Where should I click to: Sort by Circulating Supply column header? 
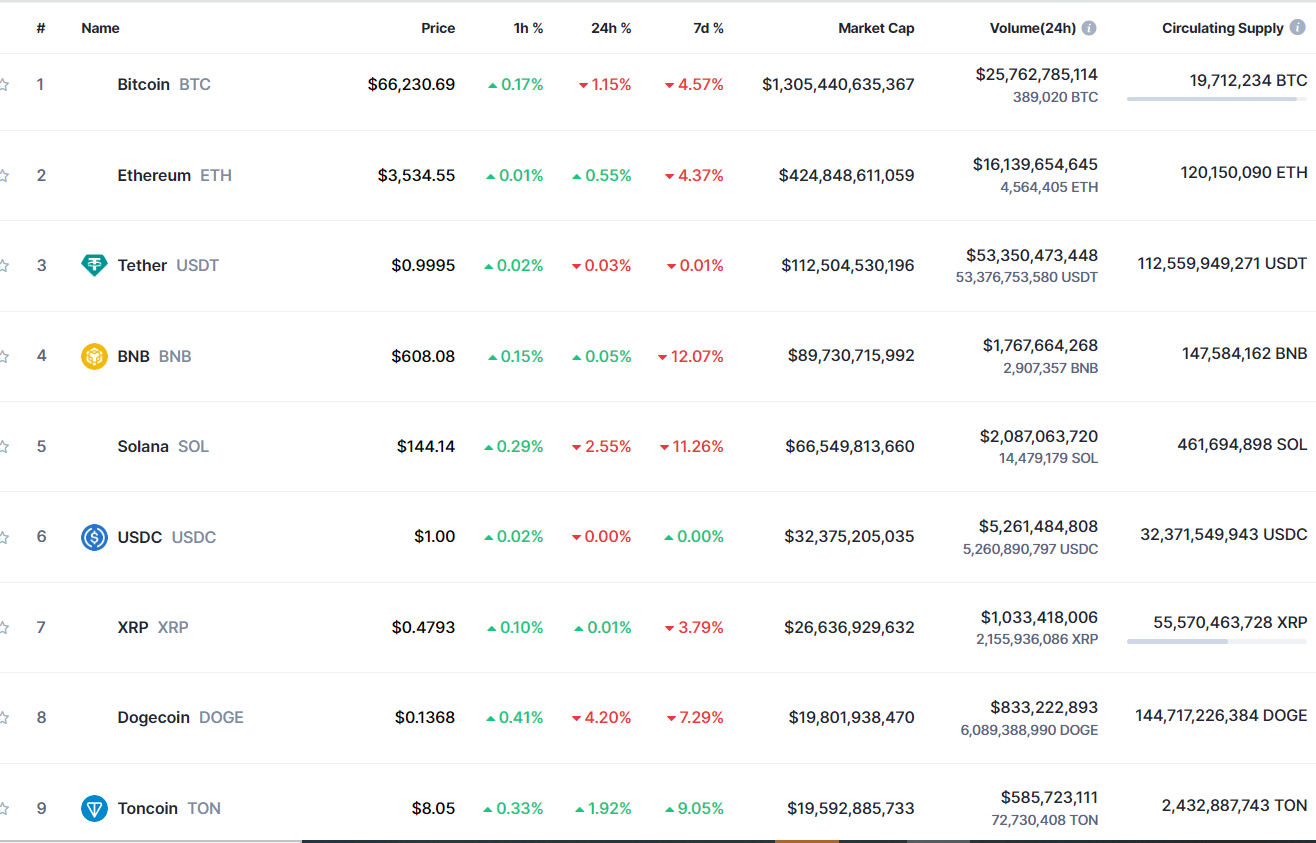[x=1222, y=28]
